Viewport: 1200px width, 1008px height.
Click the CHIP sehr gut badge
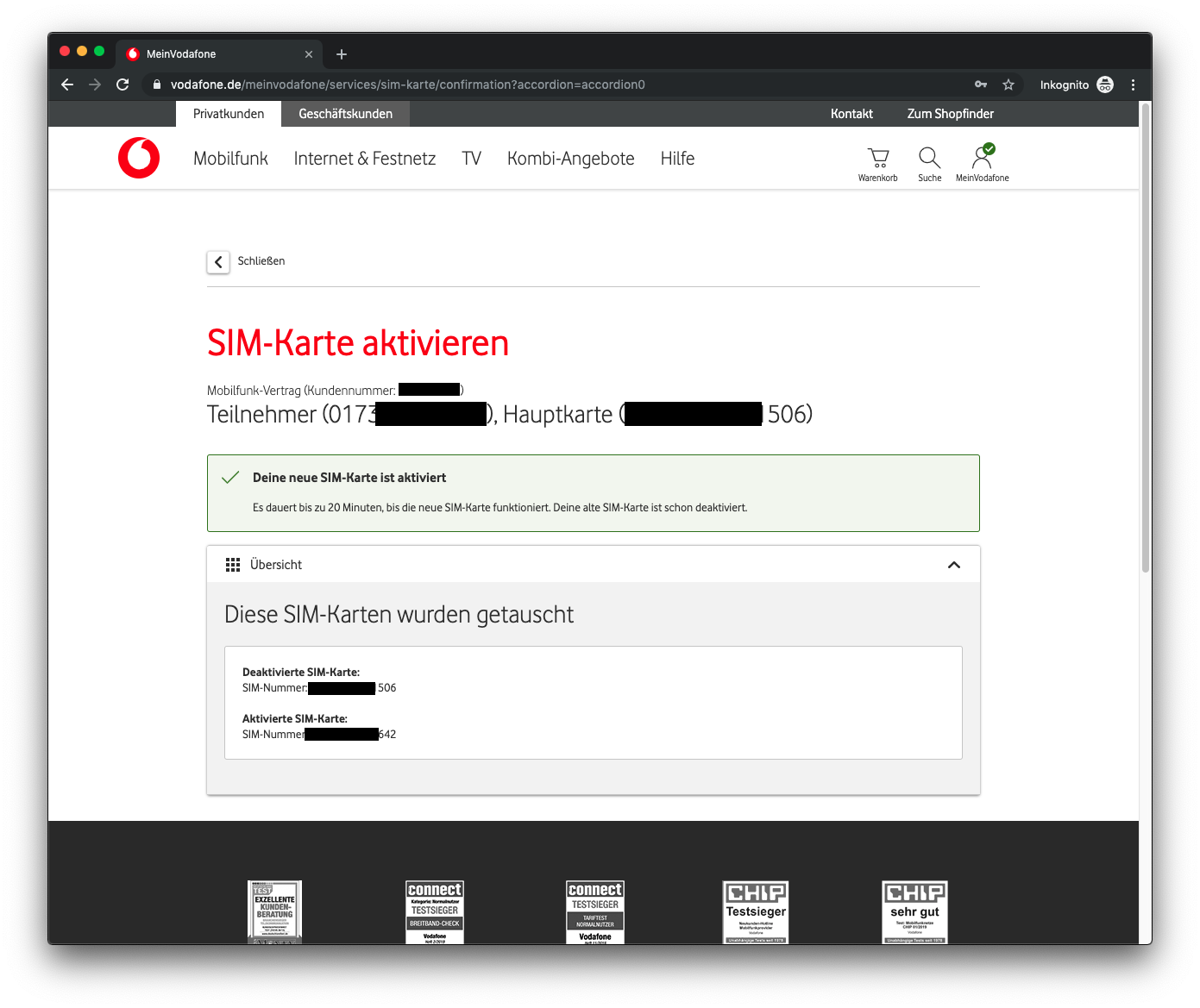[914, 911]
